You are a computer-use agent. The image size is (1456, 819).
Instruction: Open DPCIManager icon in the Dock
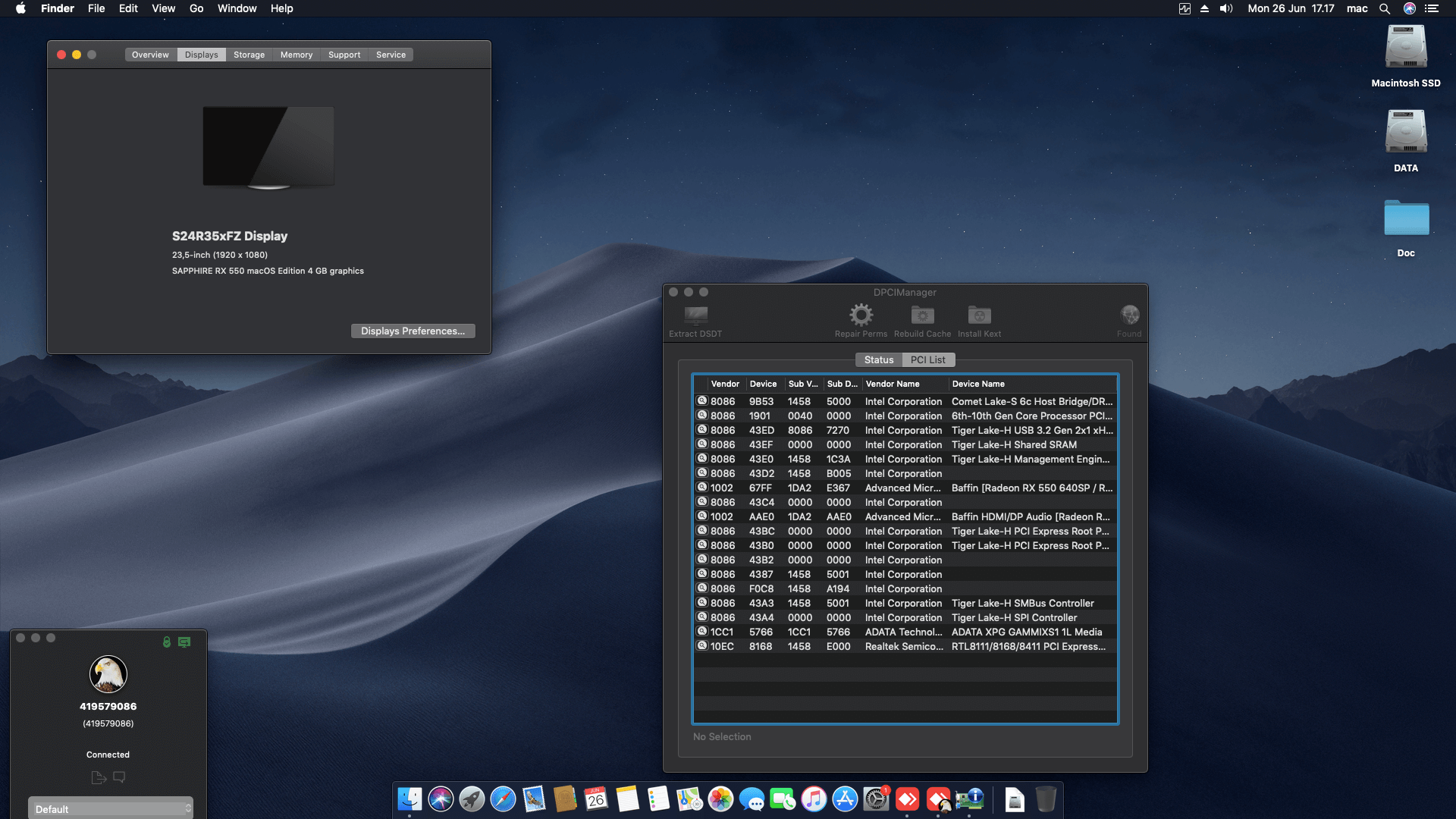click(969, 799)
